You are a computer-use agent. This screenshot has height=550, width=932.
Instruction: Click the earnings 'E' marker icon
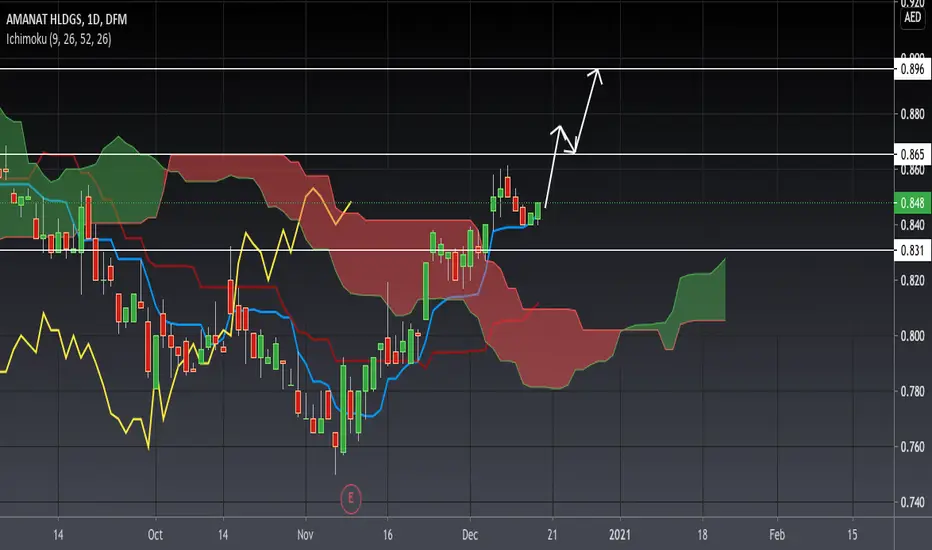click(351, 498)
